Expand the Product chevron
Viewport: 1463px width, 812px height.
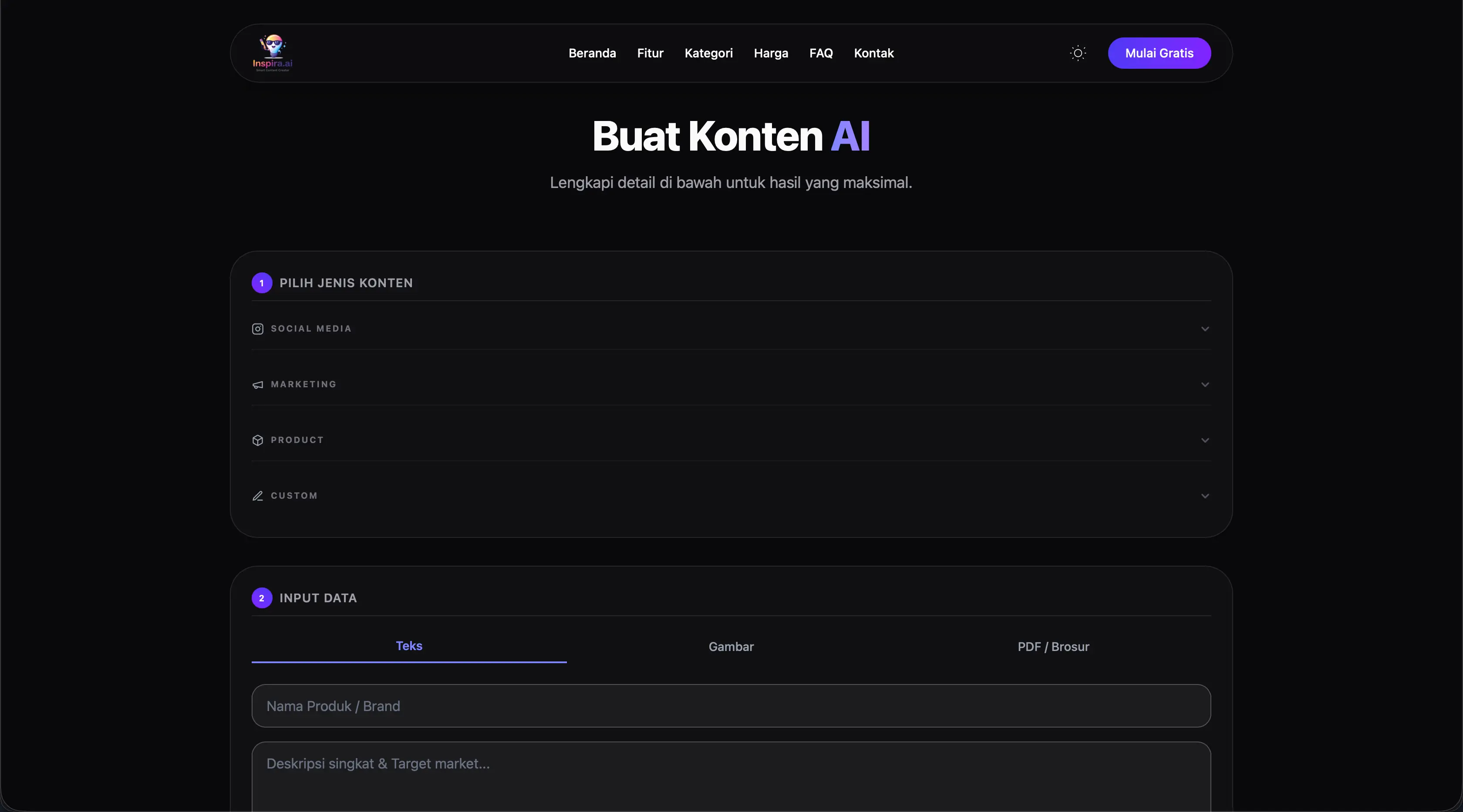click(1205, 440)
